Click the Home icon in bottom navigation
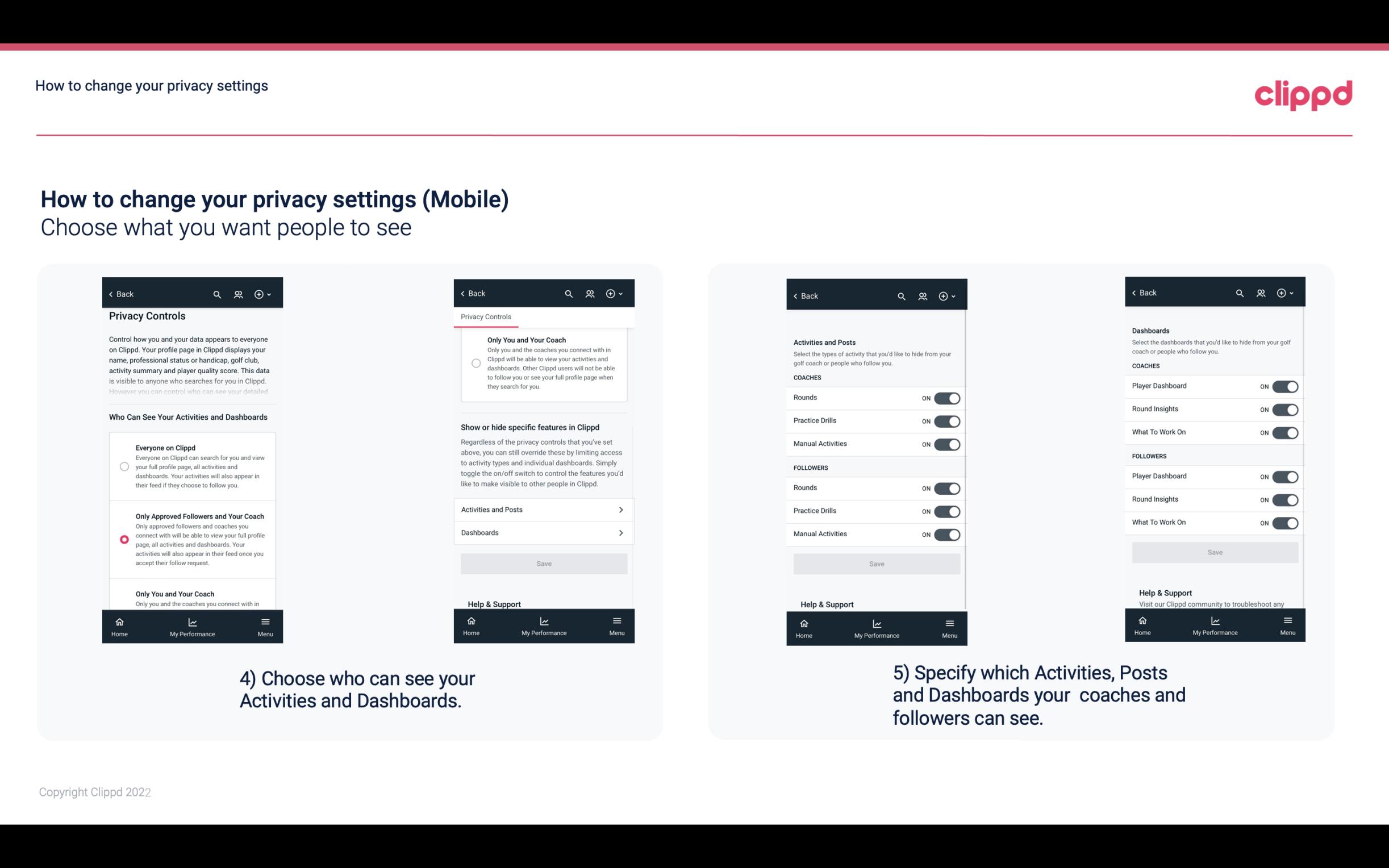The width and height of the screenshot is (1389, 868). pyautogui.click(x=119, y=621)
